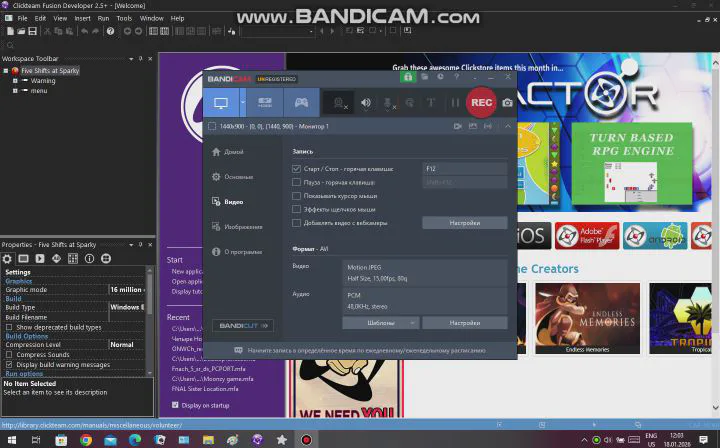This screenshot has width=720, height=448.
Task: Click Help question mark toolbar icon
Action: (110, 31)
